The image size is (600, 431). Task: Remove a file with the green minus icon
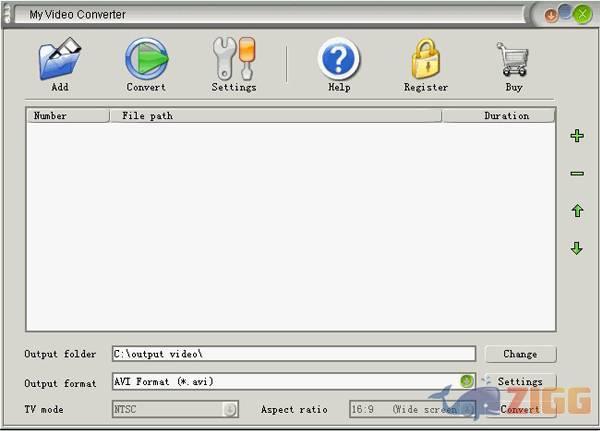pos(577,174)
